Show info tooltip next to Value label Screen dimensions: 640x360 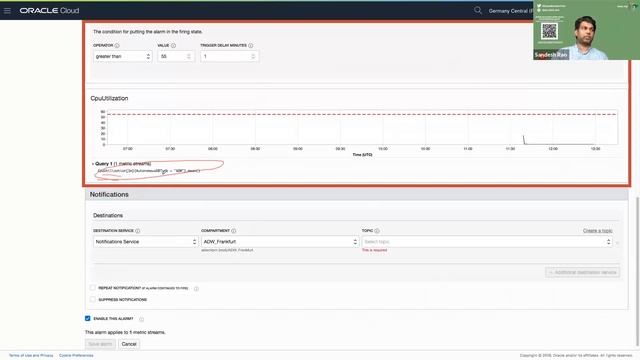tap(173, 46)
